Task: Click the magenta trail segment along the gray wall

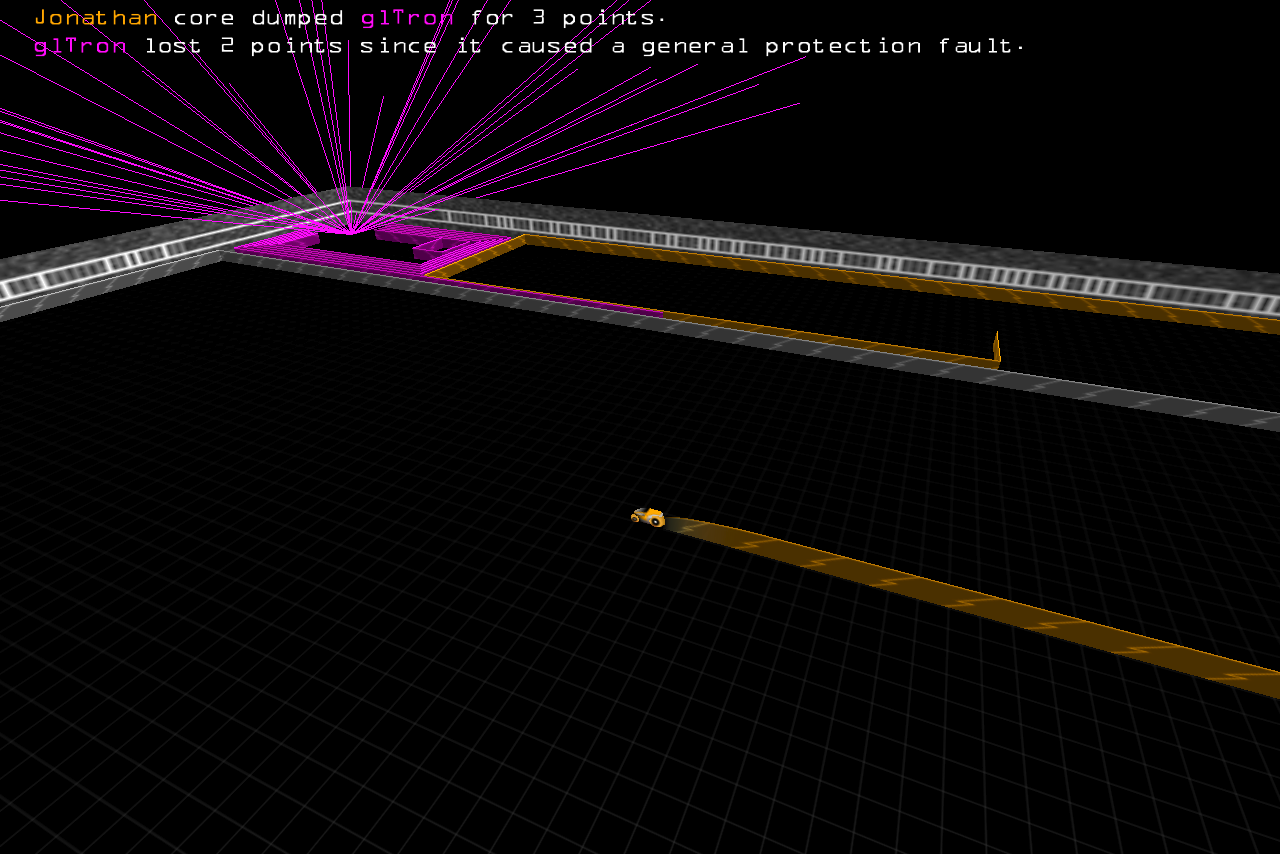Action: 560,299
